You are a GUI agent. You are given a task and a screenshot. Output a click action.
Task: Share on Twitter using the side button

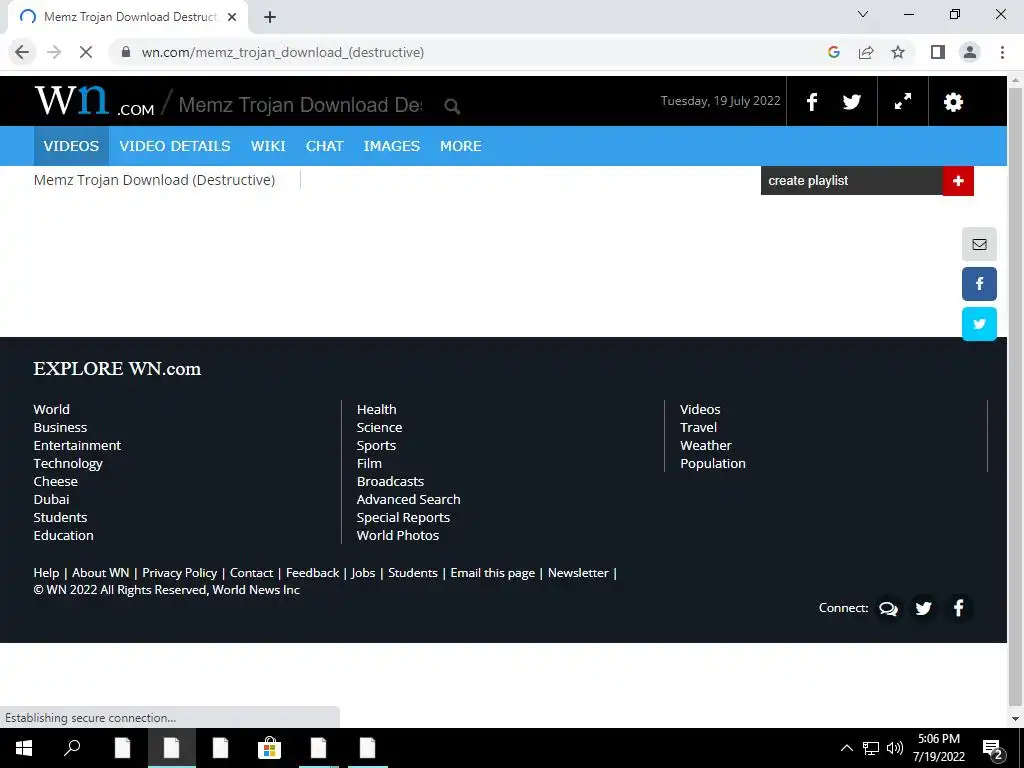point(979,324)
